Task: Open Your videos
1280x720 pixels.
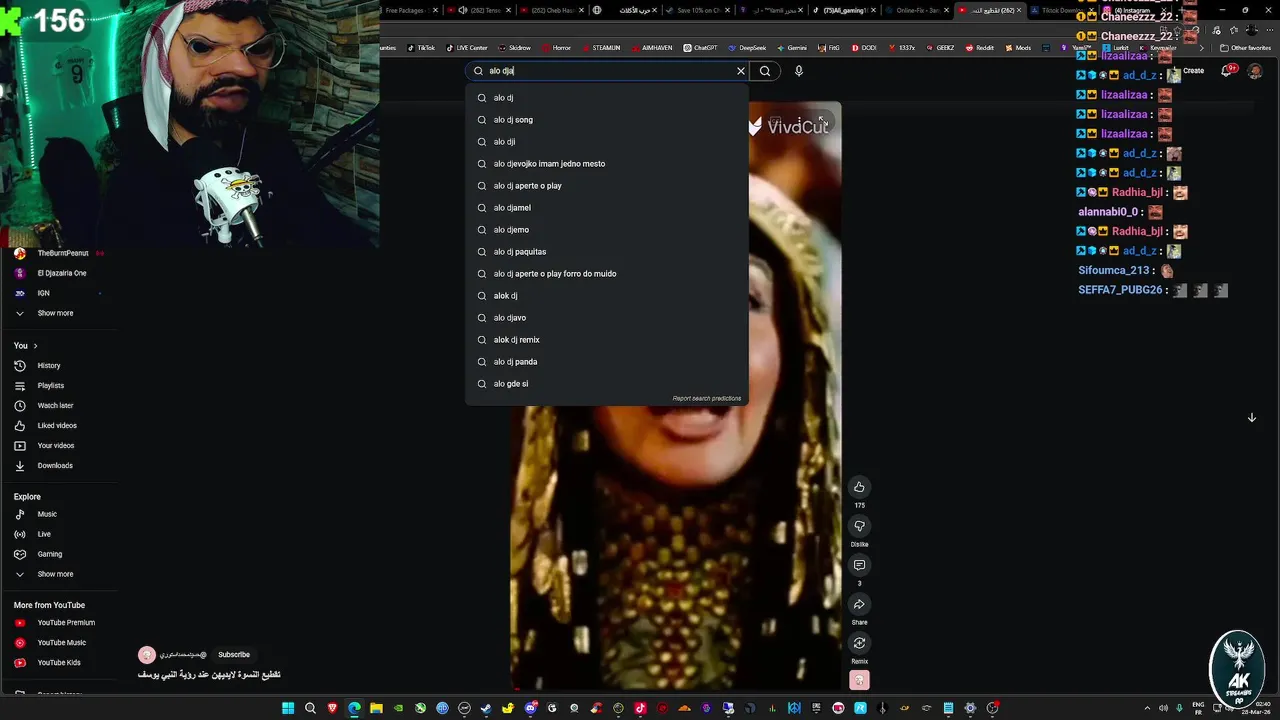Action: coord(58,446)
